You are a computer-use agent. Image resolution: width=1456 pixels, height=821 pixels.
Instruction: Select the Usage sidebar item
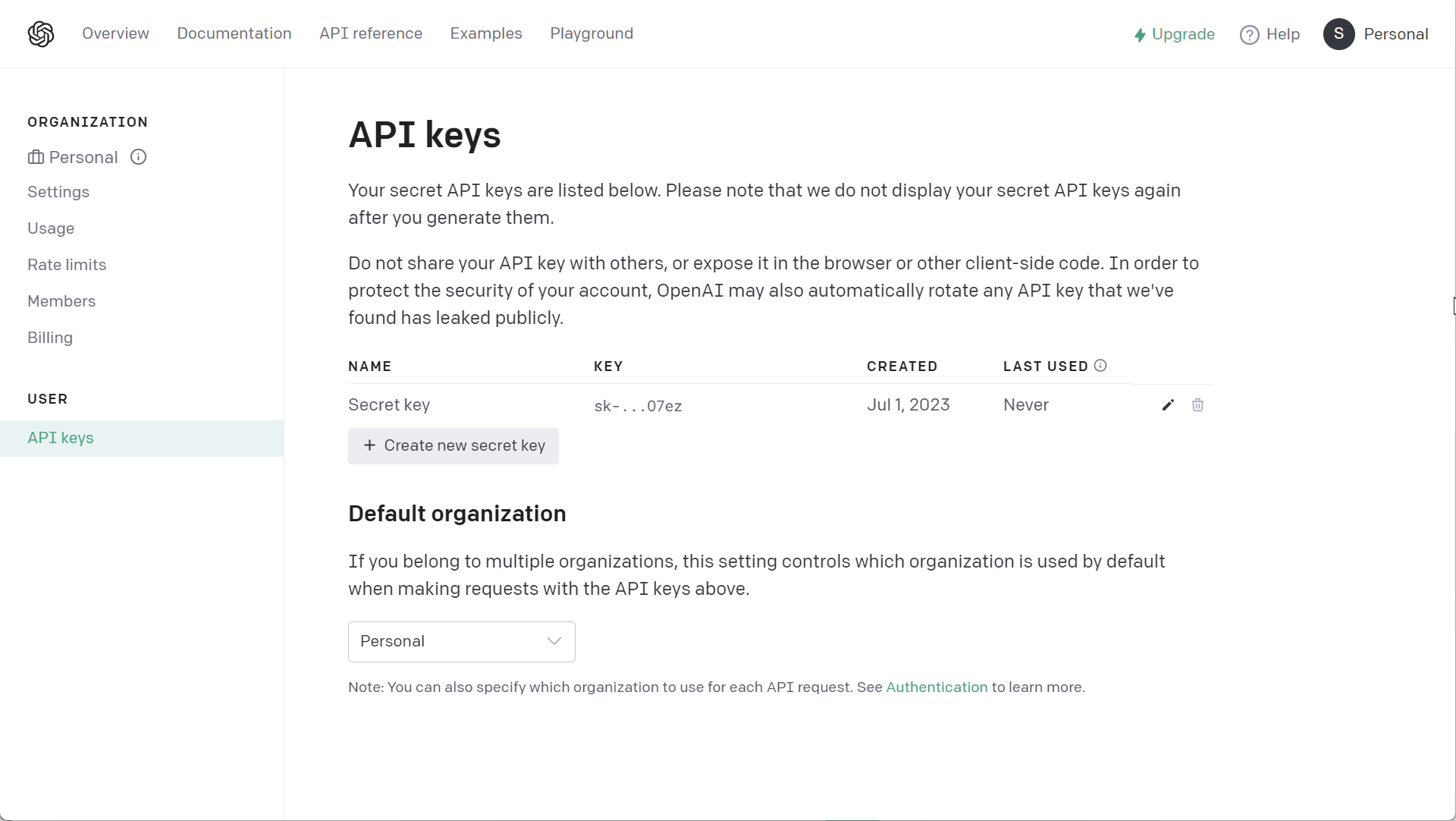[x=51, y=228]
